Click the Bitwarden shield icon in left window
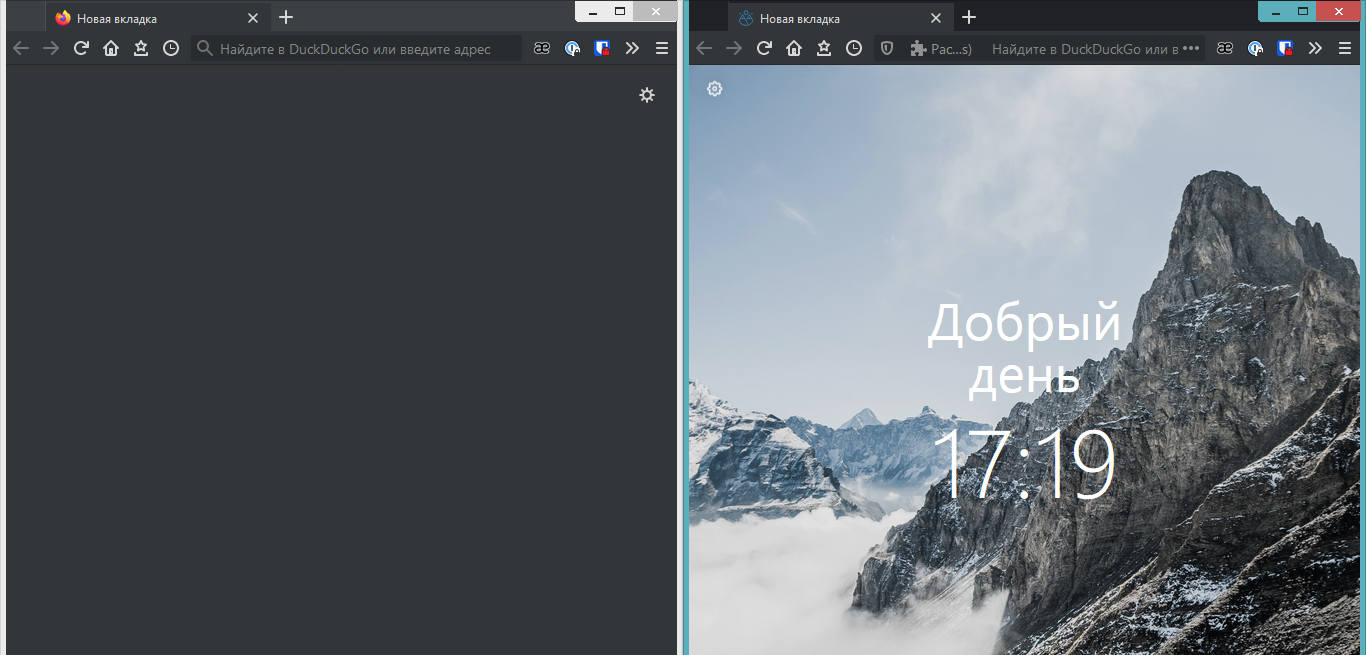1366x655 pixels. (602, 48)
